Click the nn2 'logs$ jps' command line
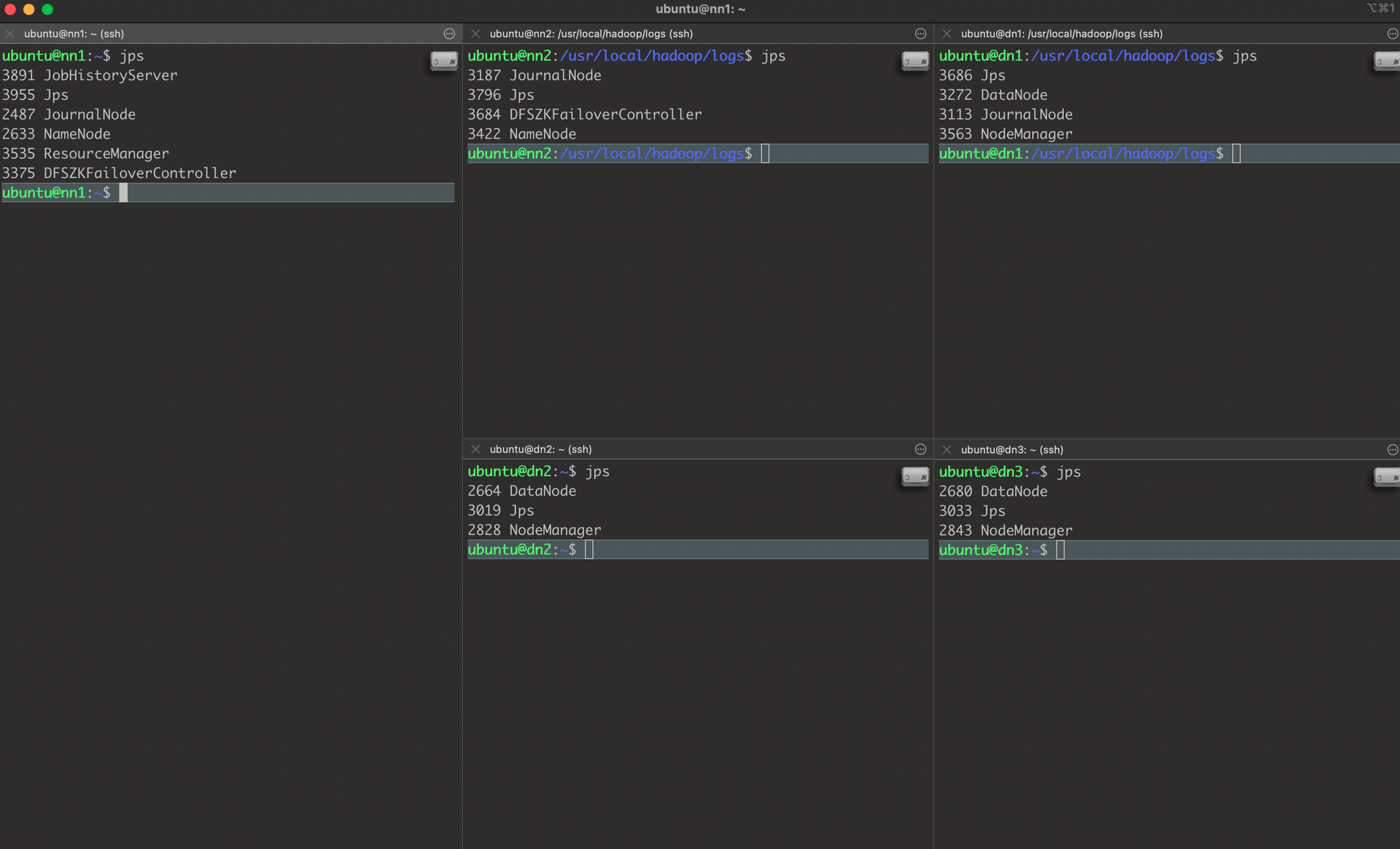1400x849 pixels. coord(627,56)
